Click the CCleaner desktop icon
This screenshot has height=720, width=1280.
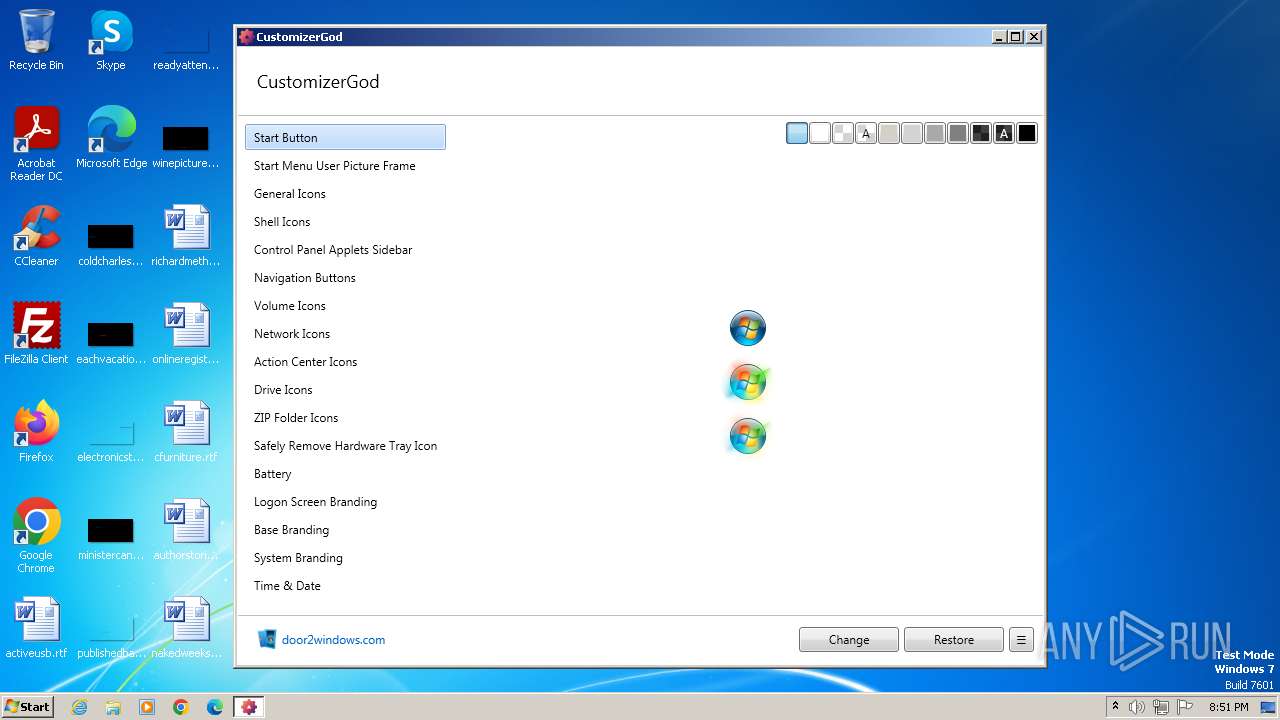36,236
